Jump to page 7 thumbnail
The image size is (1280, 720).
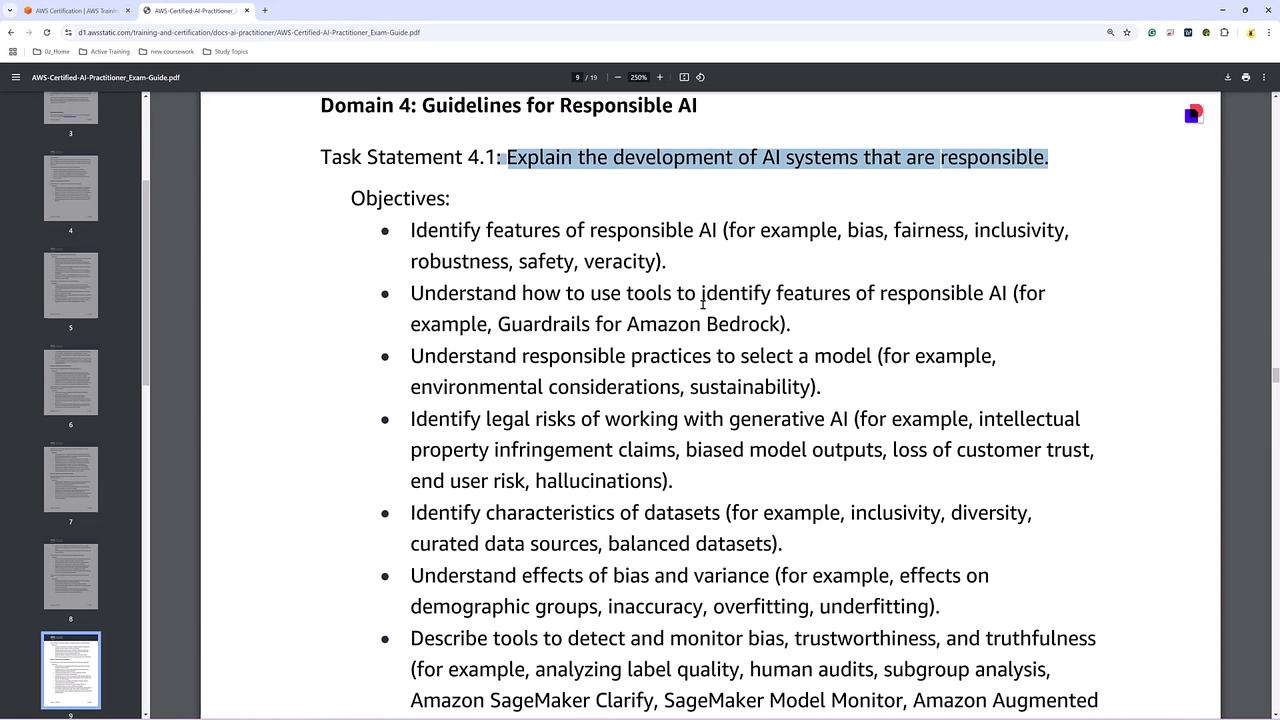[x=71, y=479]
